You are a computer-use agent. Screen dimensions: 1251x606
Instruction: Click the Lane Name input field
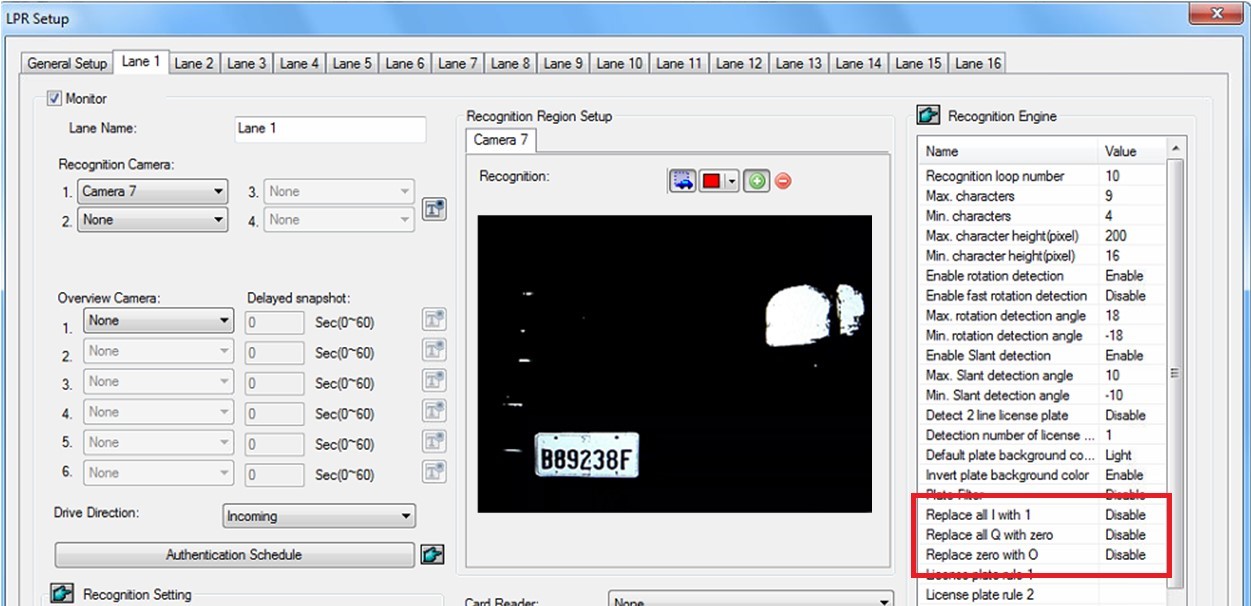tap(329, 129)
